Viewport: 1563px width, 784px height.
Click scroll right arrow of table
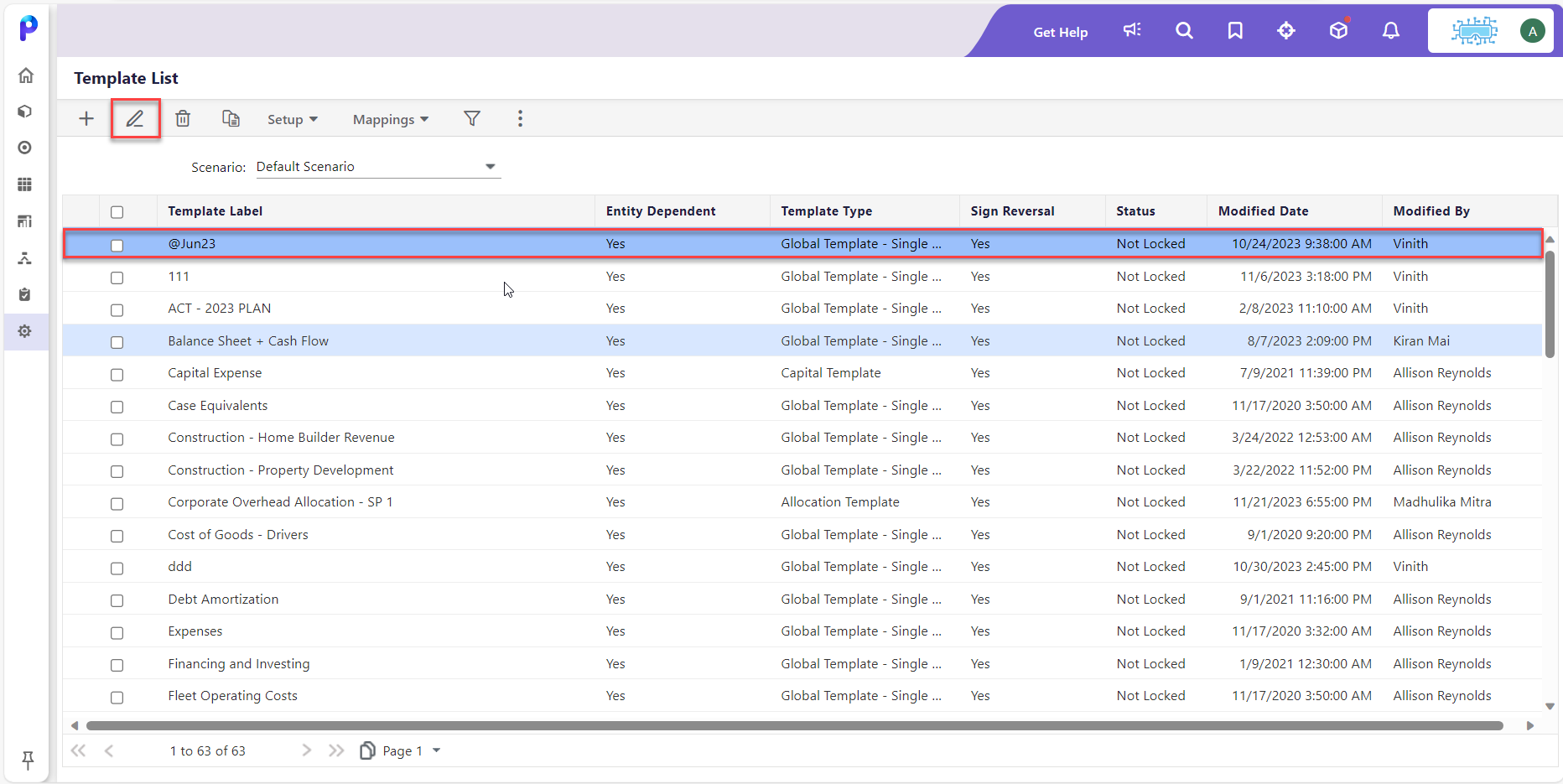(x=1529, y=725)
